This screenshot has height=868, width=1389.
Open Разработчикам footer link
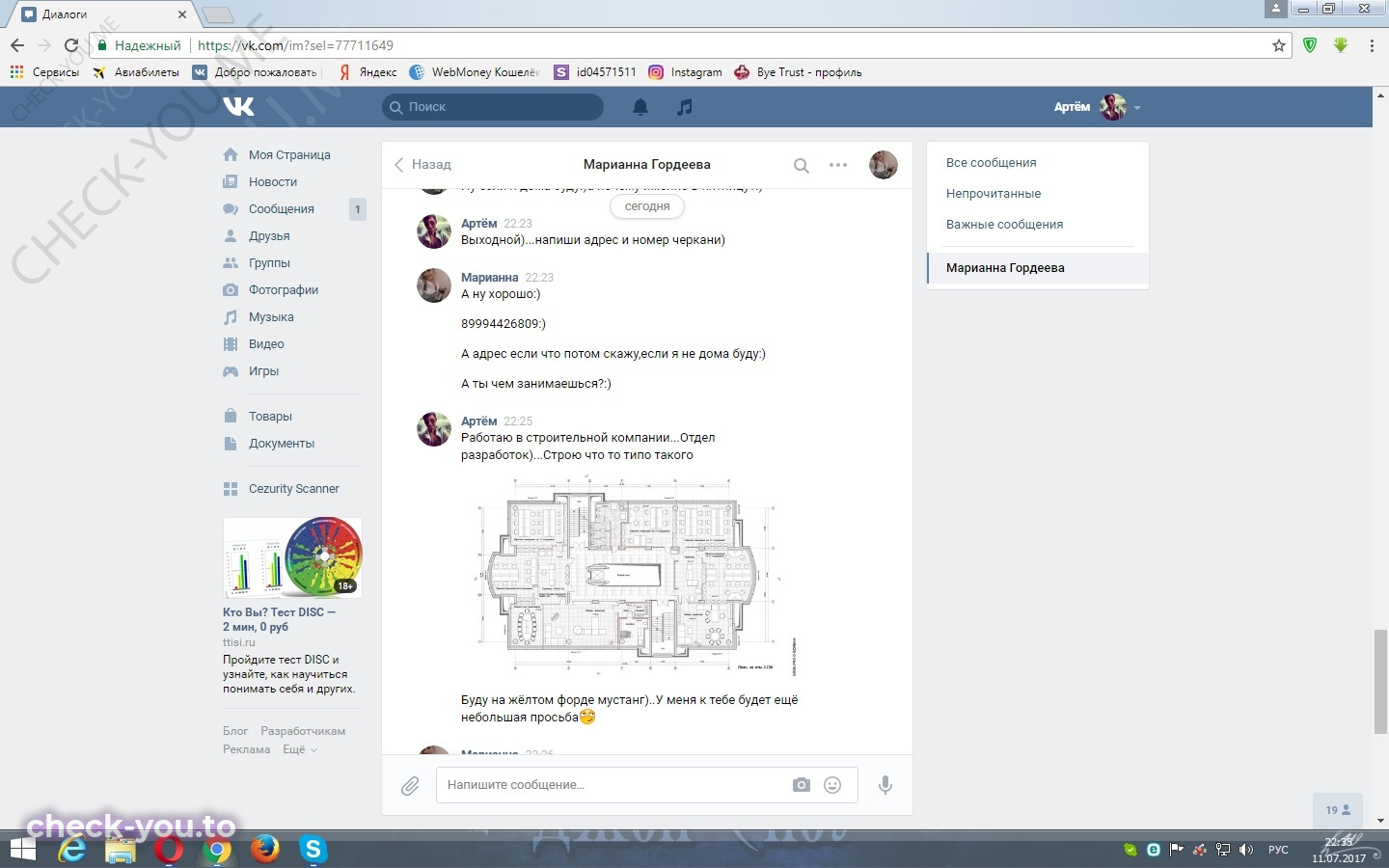click(x=303, y=731)
